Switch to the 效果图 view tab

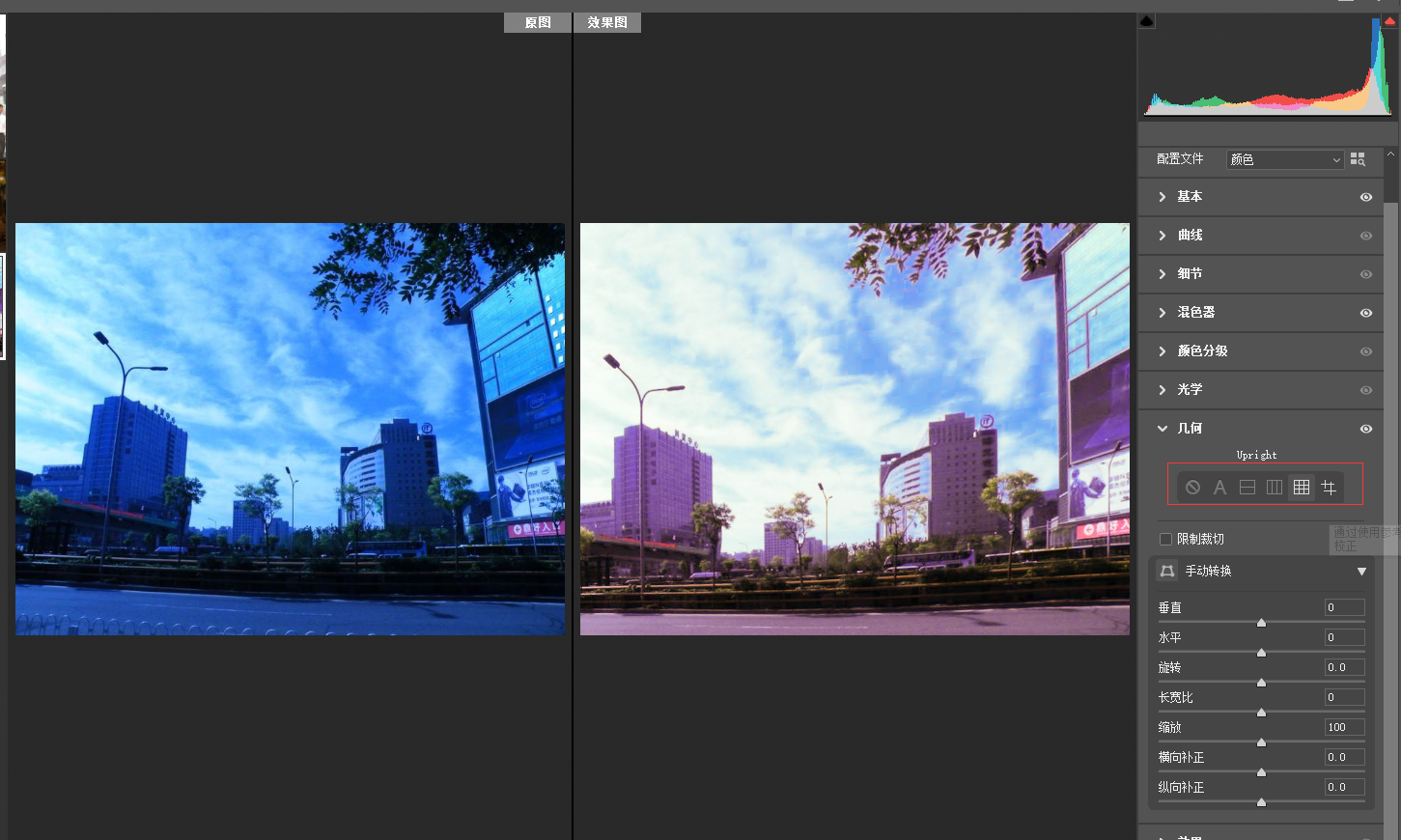click(x=607, y=22)
